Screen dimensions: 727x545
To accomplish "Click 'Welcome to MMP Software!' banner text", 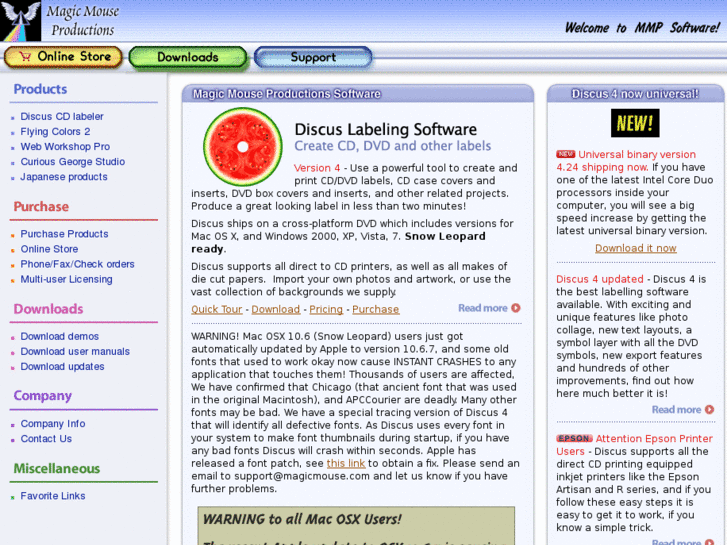I will [x=642, y=28].
